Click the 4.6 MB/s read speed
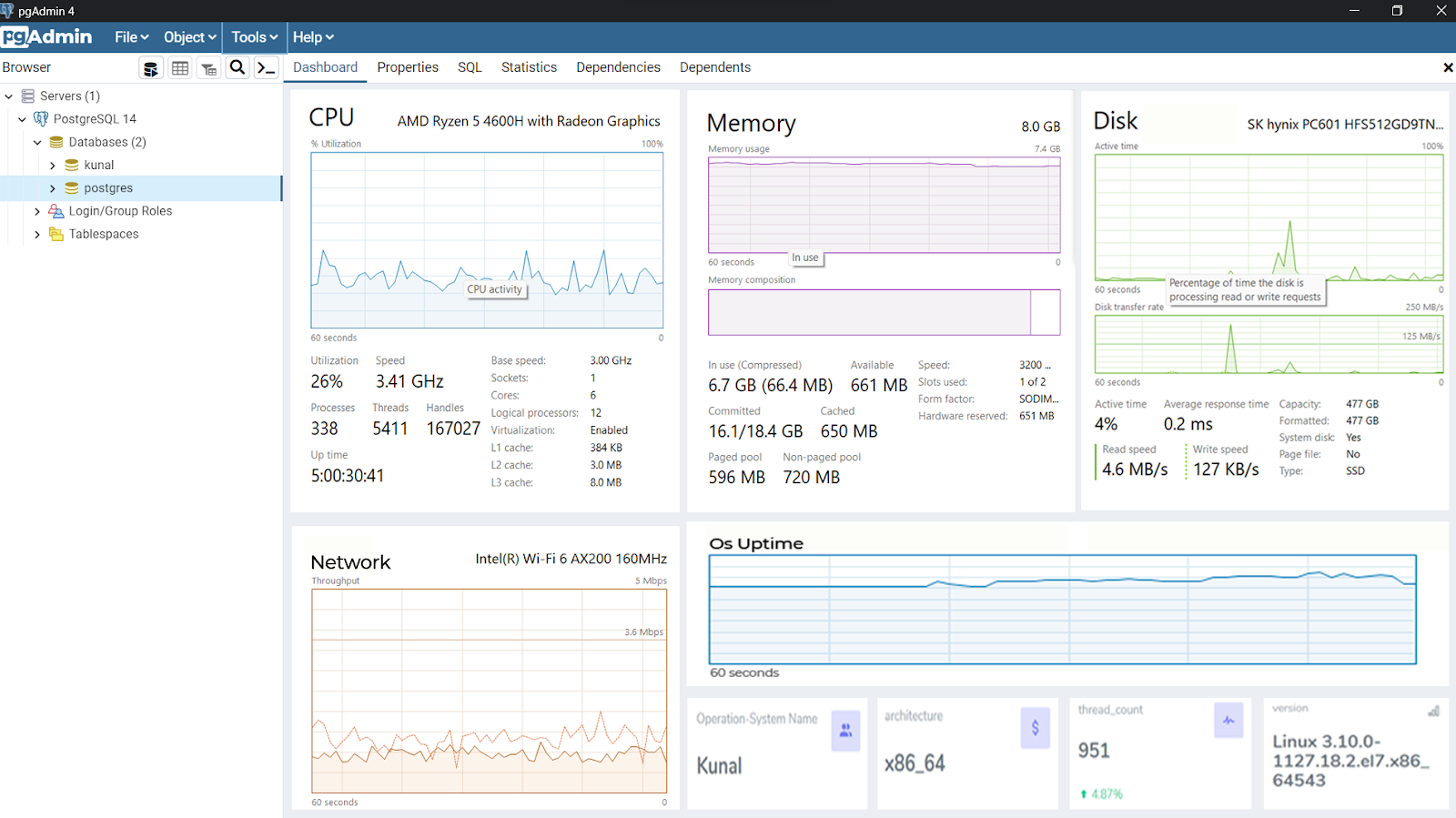 tap(1135, 470)
